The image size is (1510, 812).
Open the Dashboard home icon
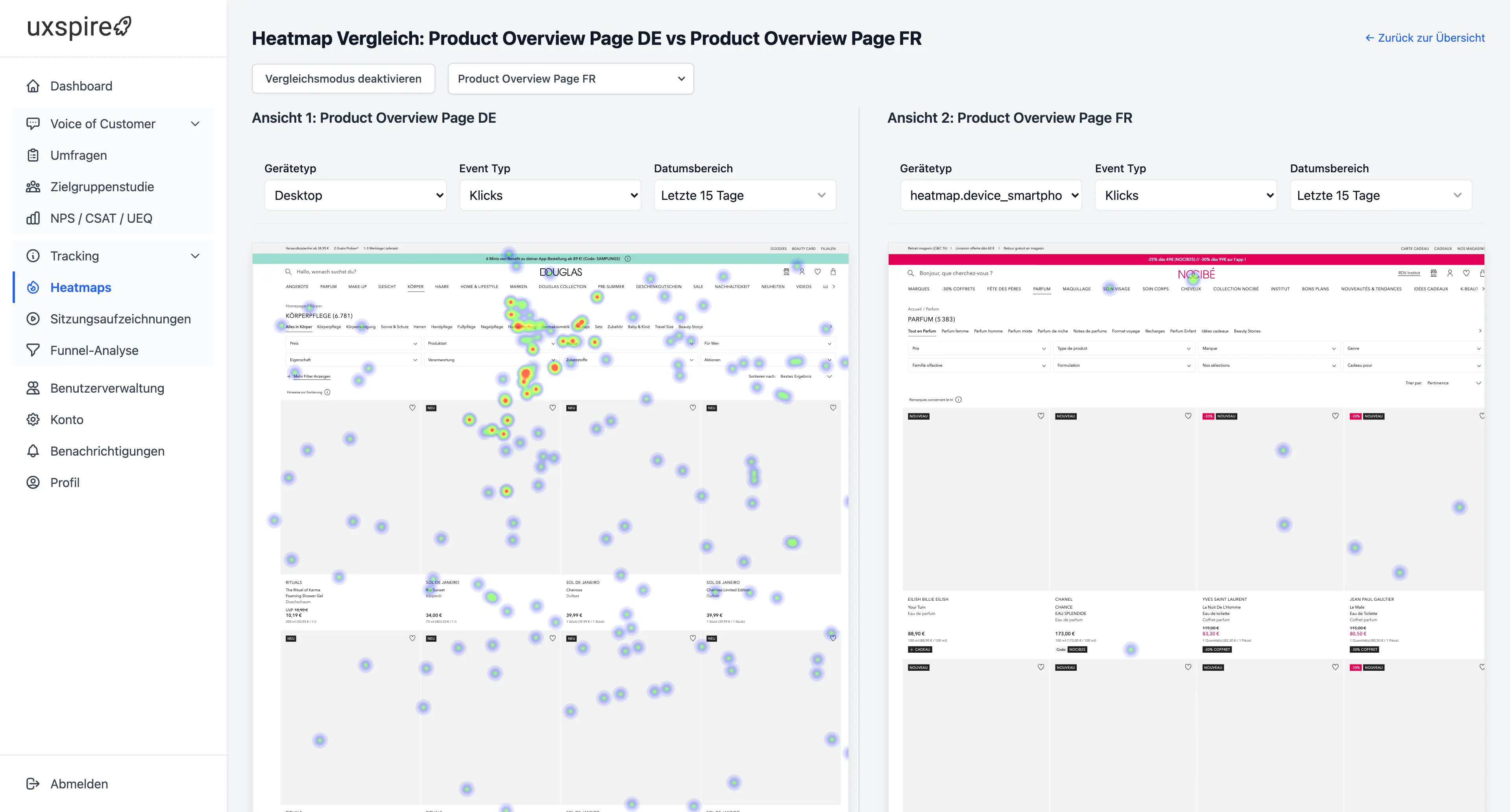click(x=33, y=86)
